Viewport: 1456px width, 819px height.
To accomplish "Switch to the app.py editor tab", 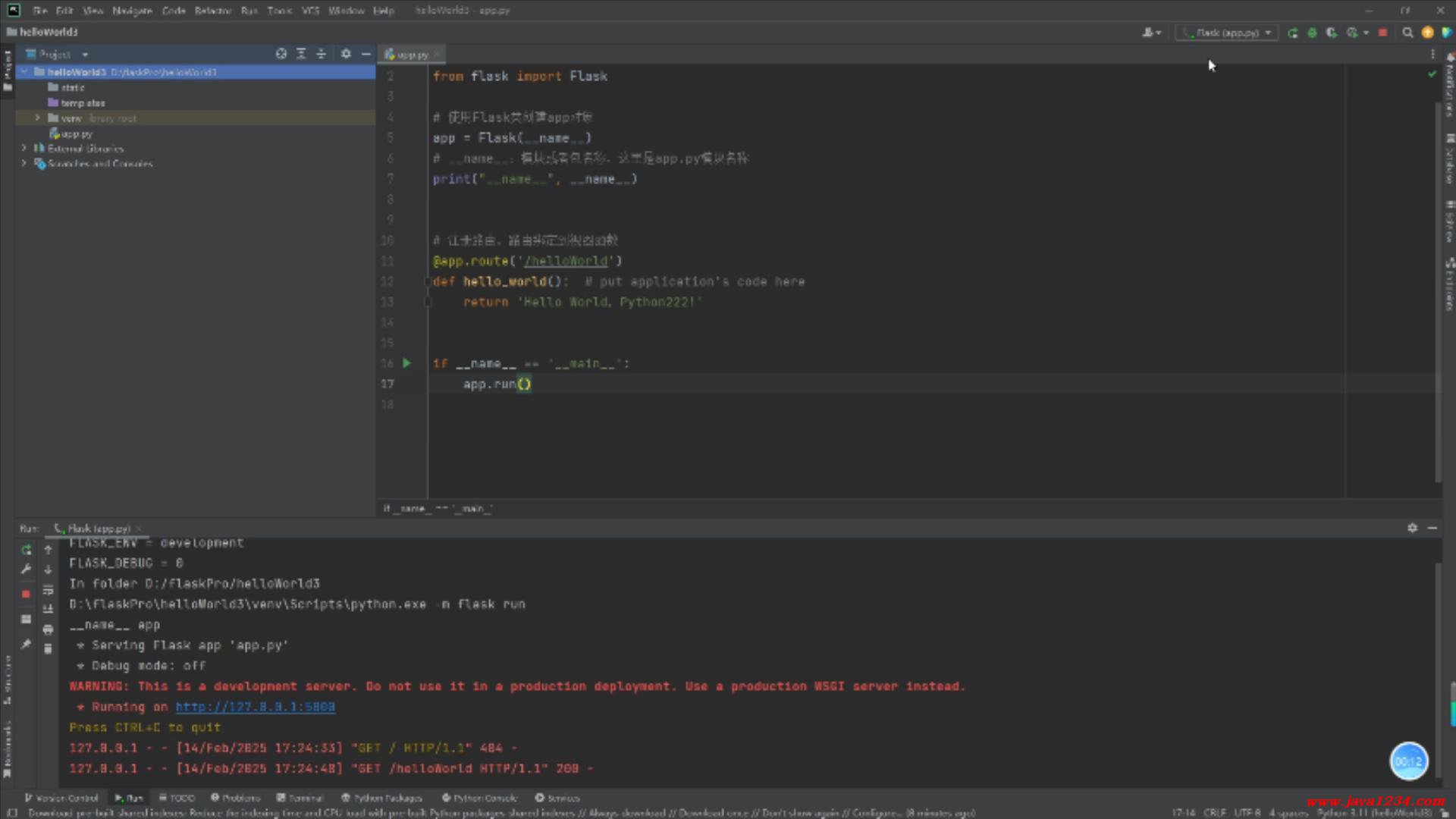I will click(x=412, y=55).
